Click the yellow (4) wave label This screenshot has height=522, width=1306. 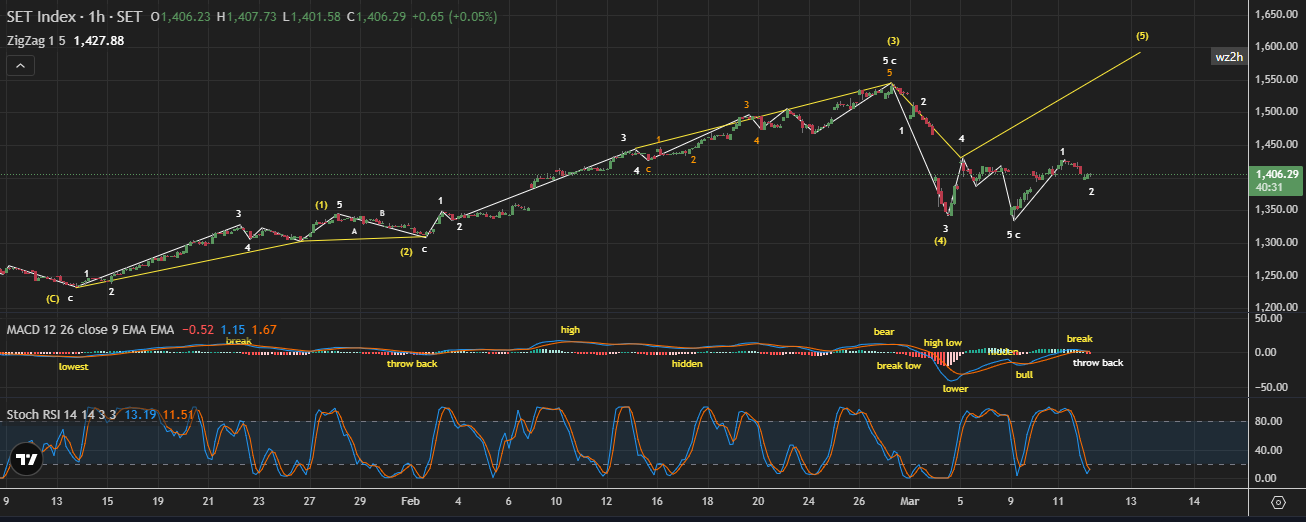coord(941,241)
